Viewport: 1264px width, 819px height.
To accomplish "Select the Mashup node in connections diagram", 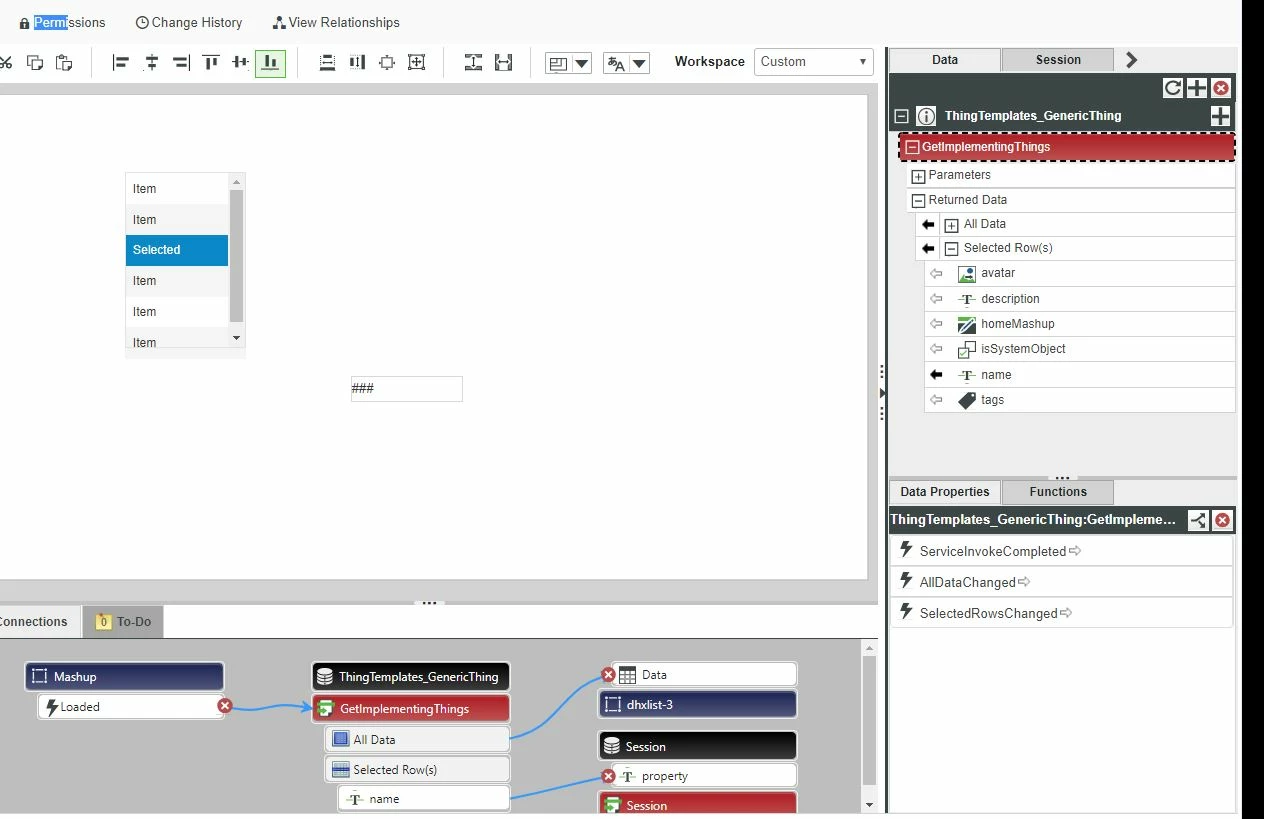I will click(124, 676).
